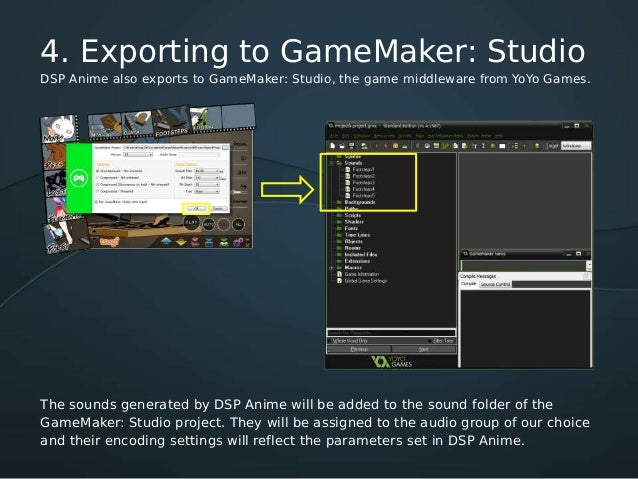Click the Save project icon in GameMaker toolbar
Viewport: 638px width, 479px height.
(352, 146)
